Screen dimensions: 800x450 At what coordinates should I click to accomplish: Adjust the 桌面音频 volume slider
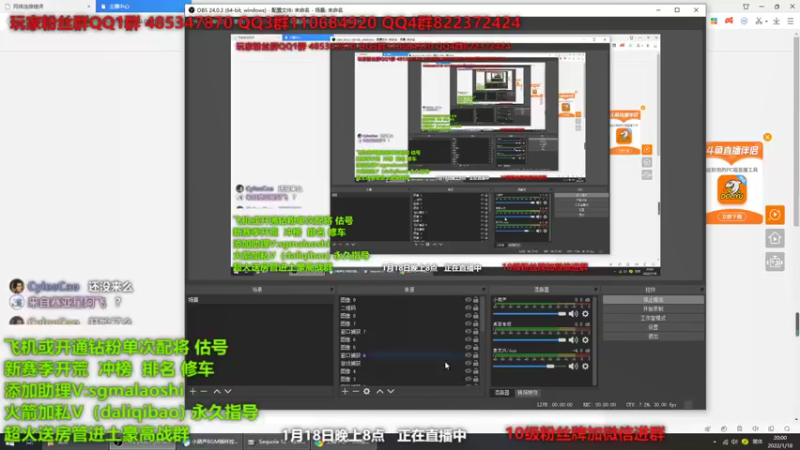pyautogui.click(x=530, y=340)
